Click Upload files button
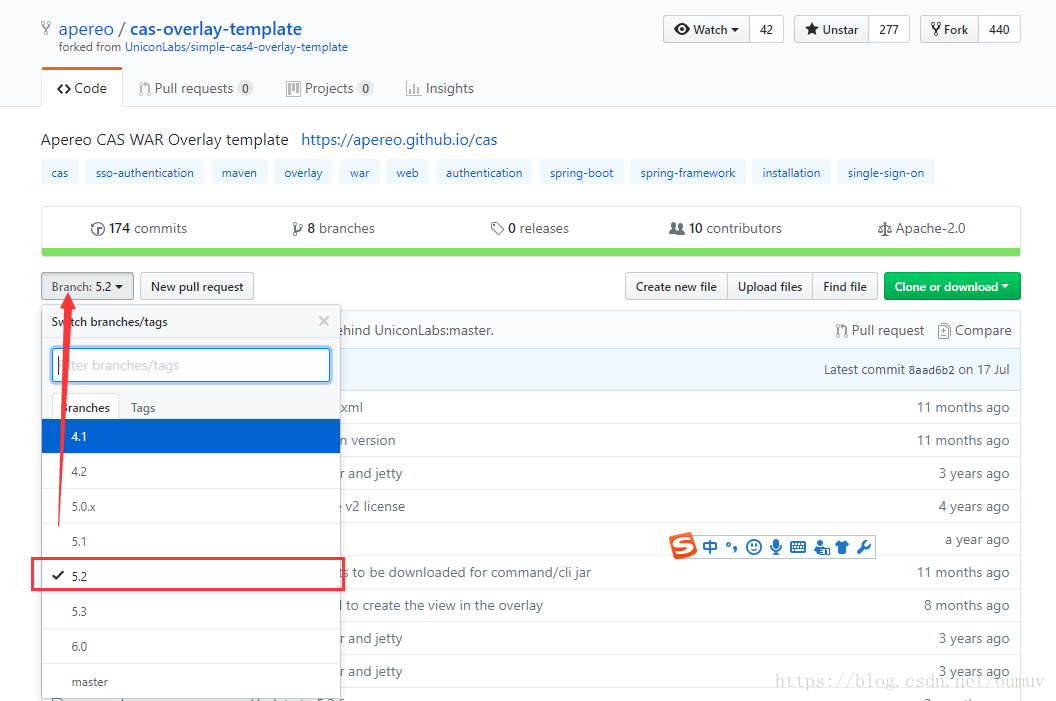Screen dimensions: 1056x701 pos(770,286)
